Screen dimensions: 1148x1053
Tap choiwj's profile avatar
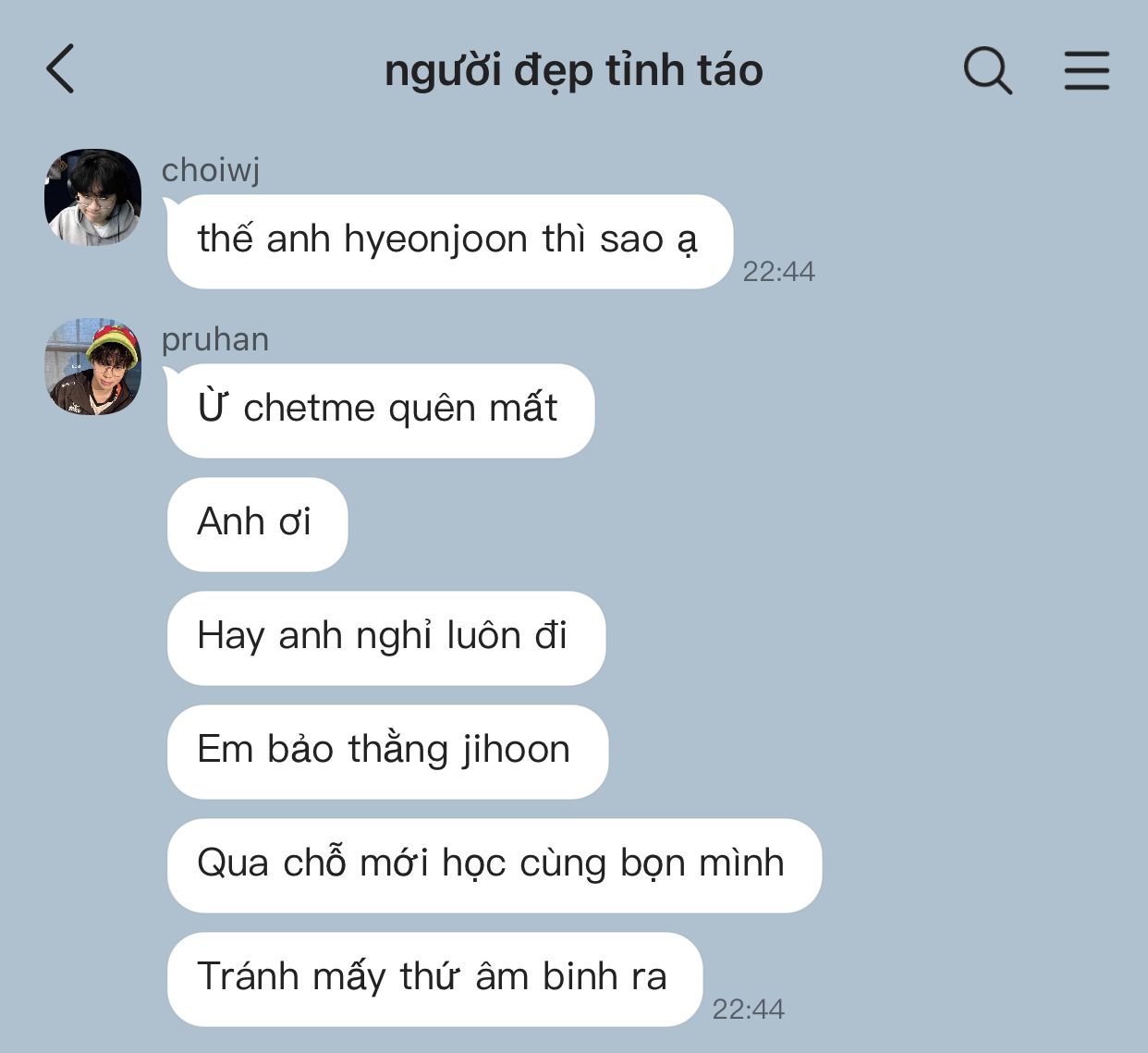coord(92,197)
